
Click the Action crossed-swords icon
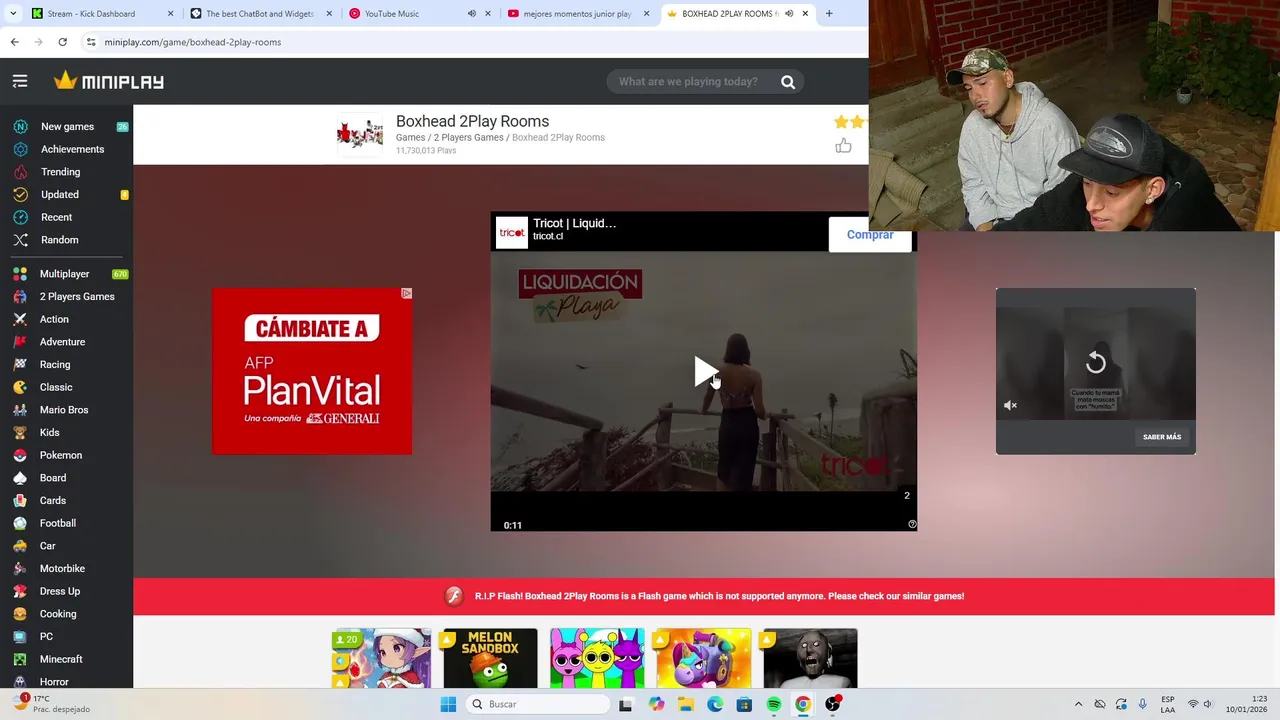[x=20, y=319]
